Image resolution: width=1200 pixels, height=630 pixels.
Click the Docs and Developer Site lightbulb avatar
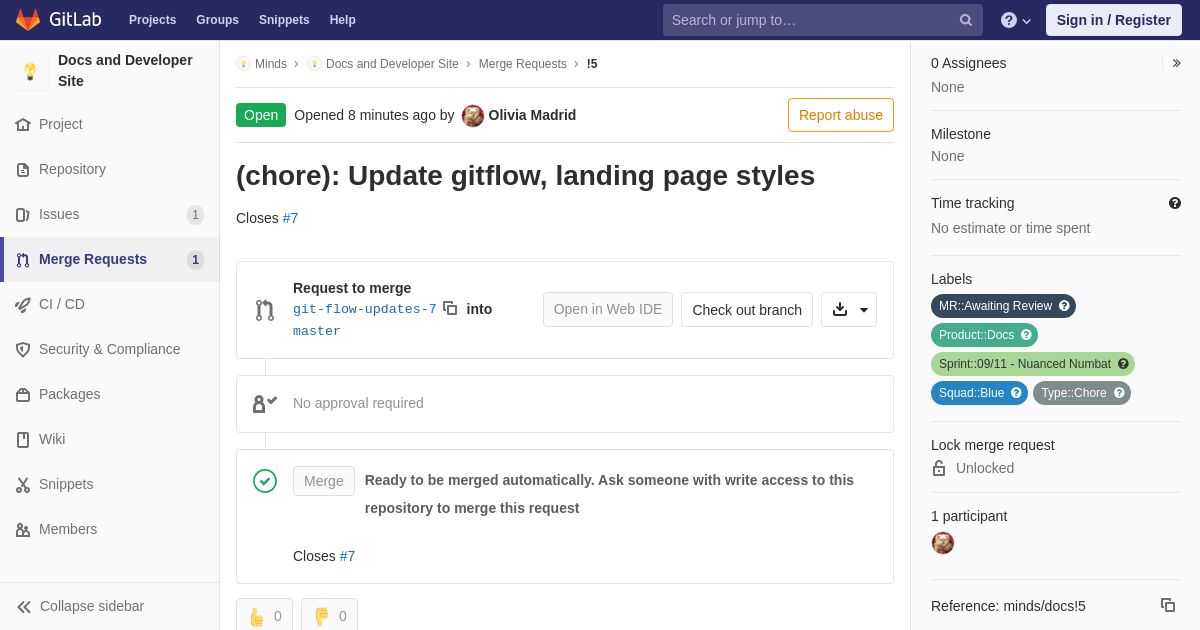30,71
